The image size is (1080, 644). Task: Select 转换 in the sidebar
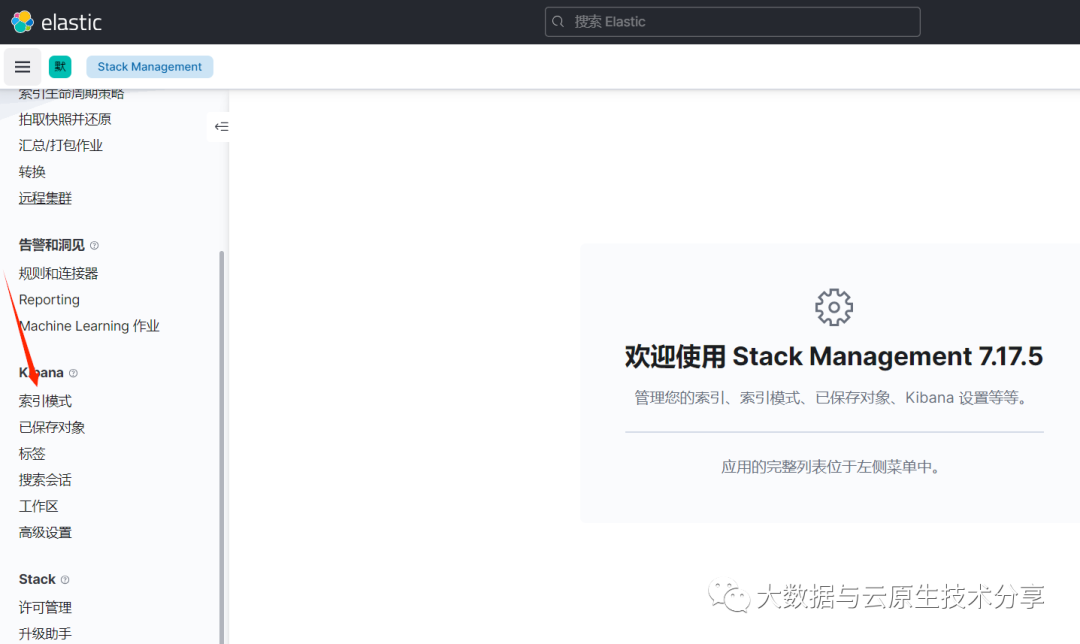(x=32, y=172)
